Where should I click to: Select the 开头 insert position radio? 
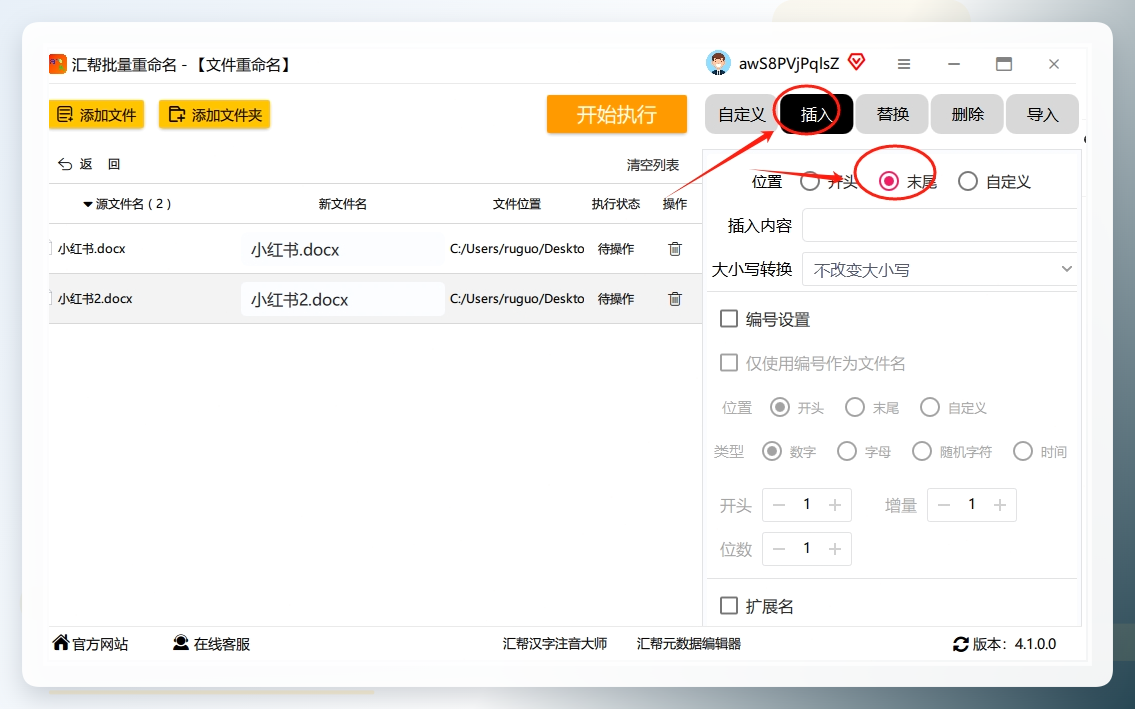click(810, 181)
